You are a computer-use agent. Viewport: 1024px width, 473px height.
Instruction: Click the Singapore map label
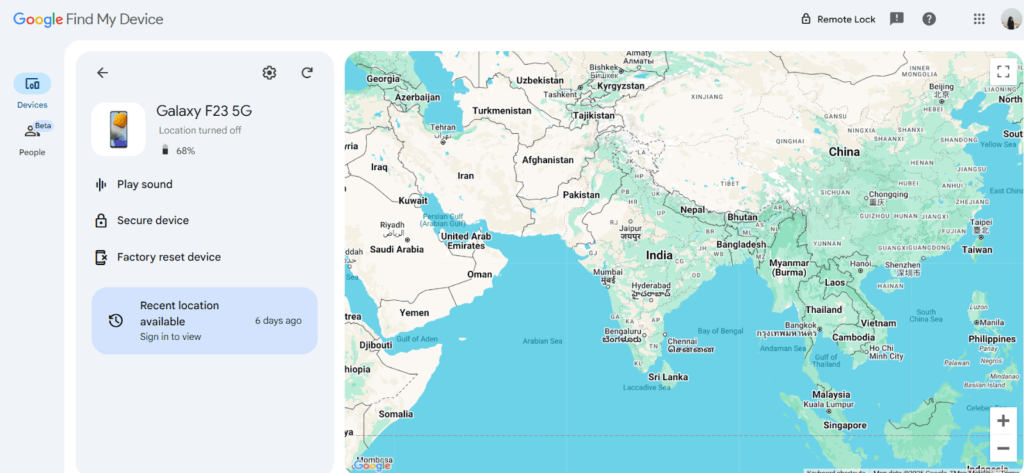coord(844,425)
